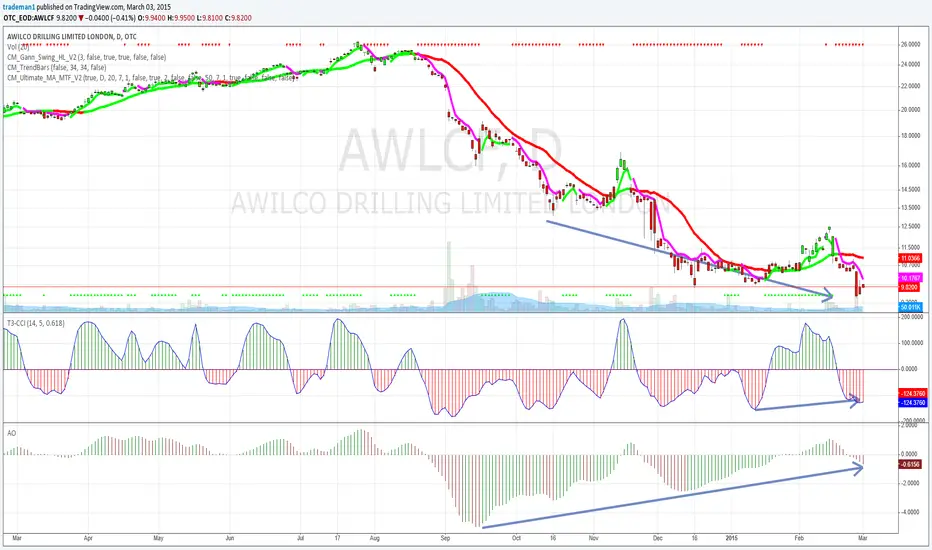Click the Dec time axis label
932x550 pixels.
click(657, 538)
